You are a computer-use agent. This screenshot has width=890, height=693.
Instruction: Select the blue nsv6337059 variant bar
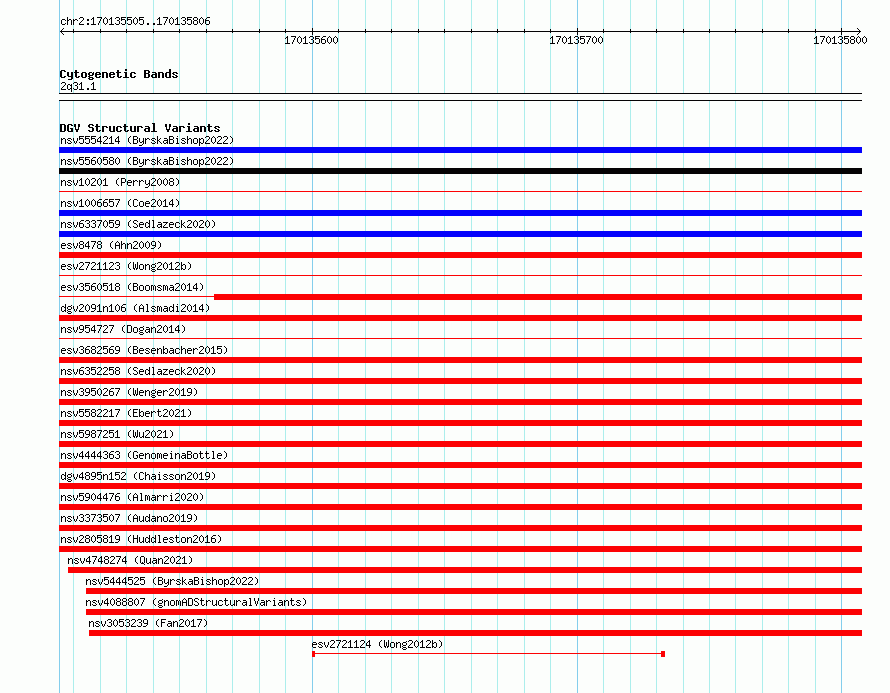pyautogui.click(x=460, y=234)
